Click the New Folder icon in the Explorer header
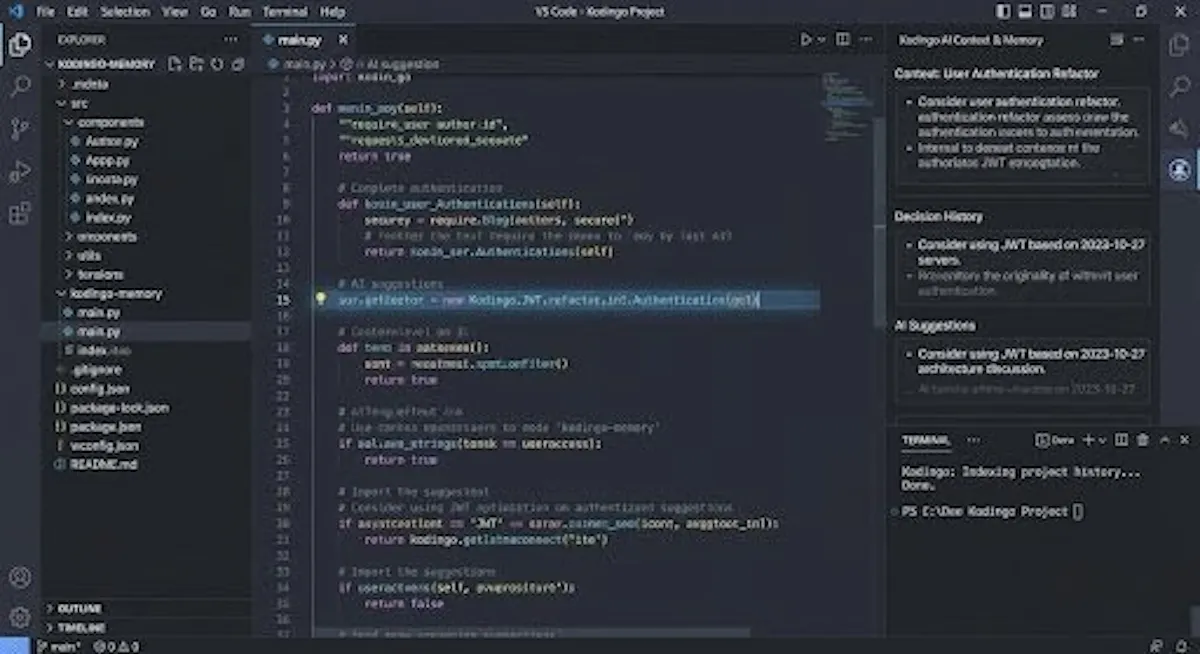The image size is (1200, 654). coord(196,64)
